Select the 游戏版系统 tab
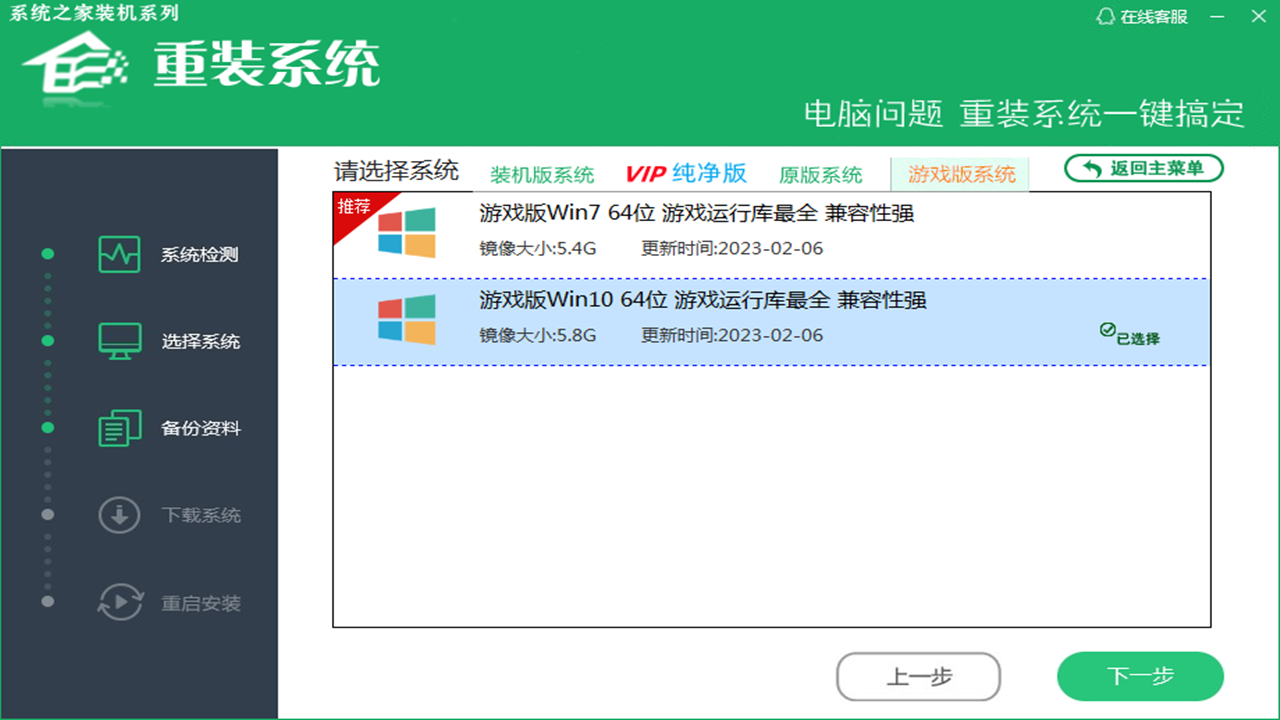The height and width of the screenshot is (720, 1280). (x=961, y=174)
